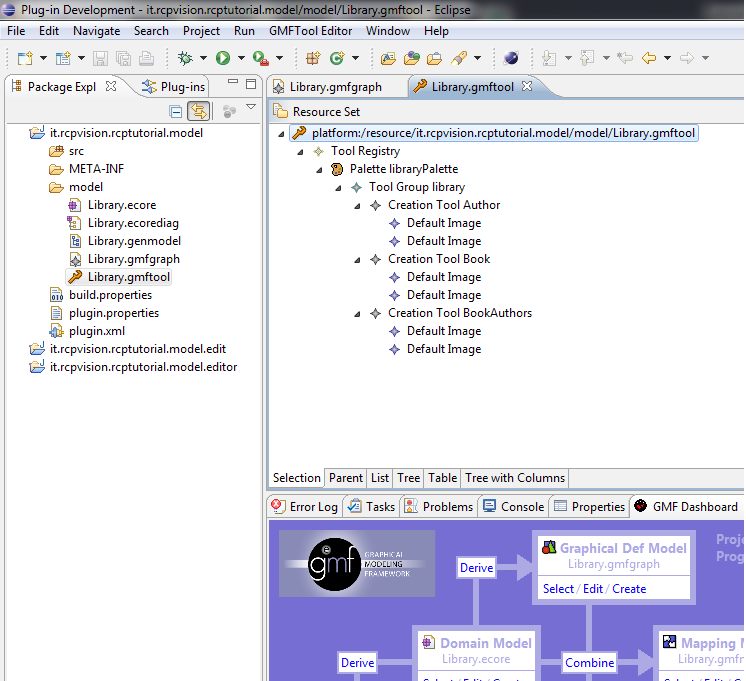The width and height of the screenshot is (746, 681).
Task: Click Derive link left of Graphical Def Model
Action: (476, 568)
